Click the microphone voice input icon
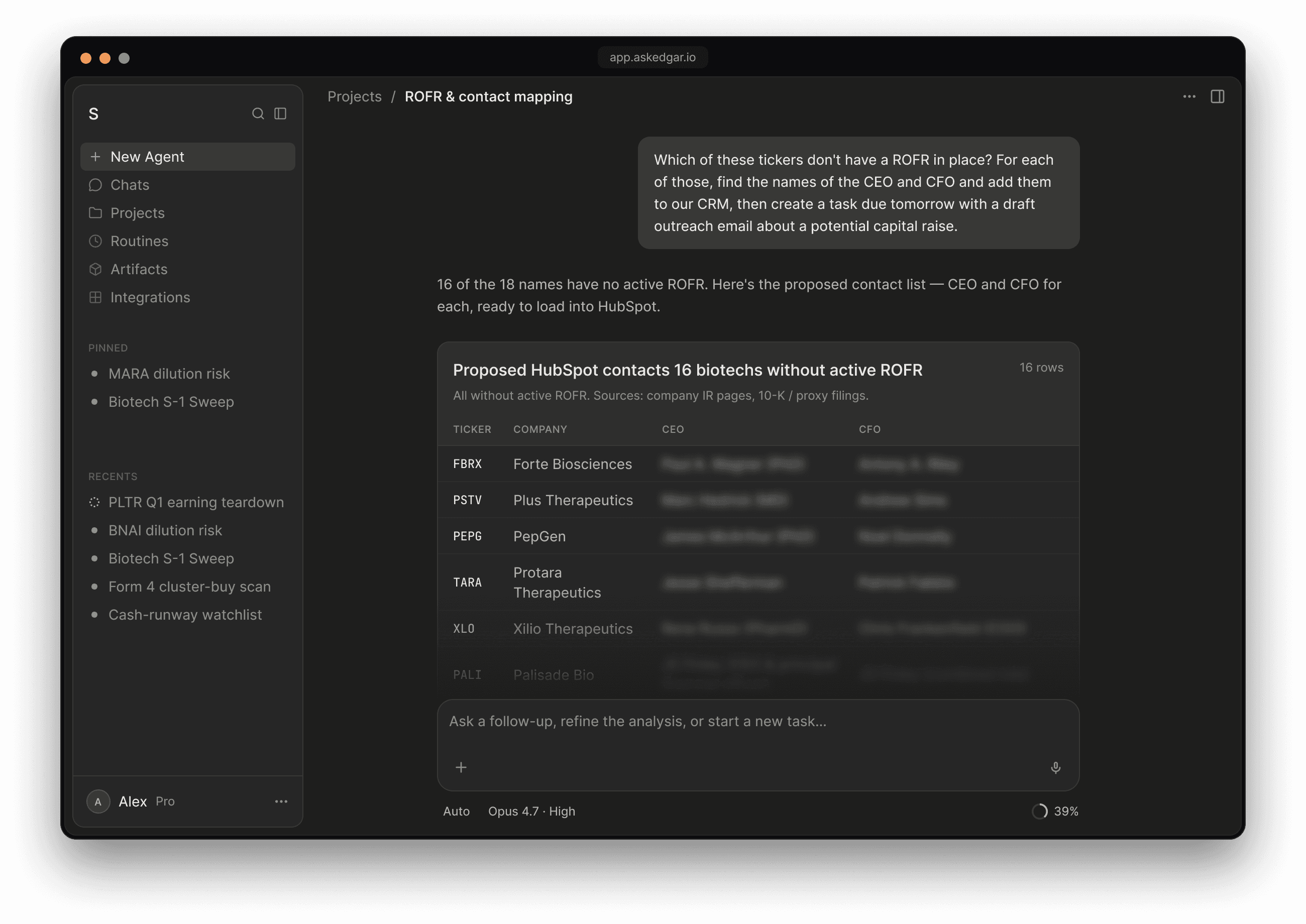 pyautogui.click(x=1056, y=767)
